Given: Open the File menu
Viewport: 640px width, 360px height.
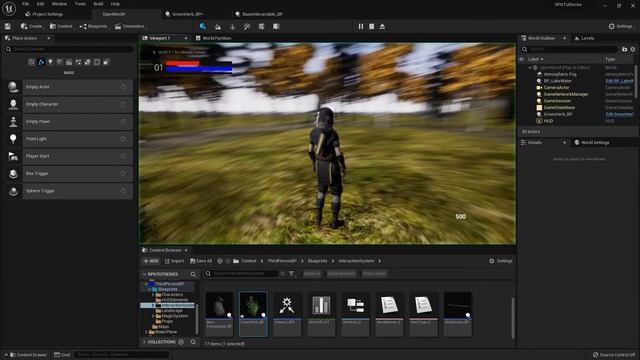Looking at the screenshot, I should coord(25,4).
